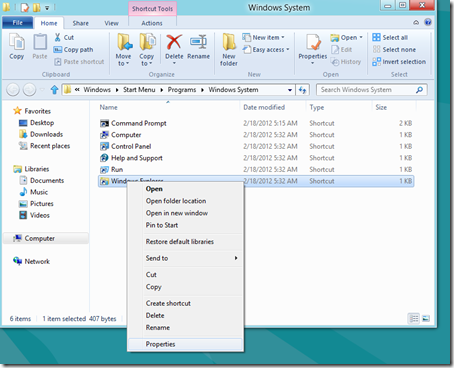Click the Copy icon in Clipboard group

click(17, 47)
